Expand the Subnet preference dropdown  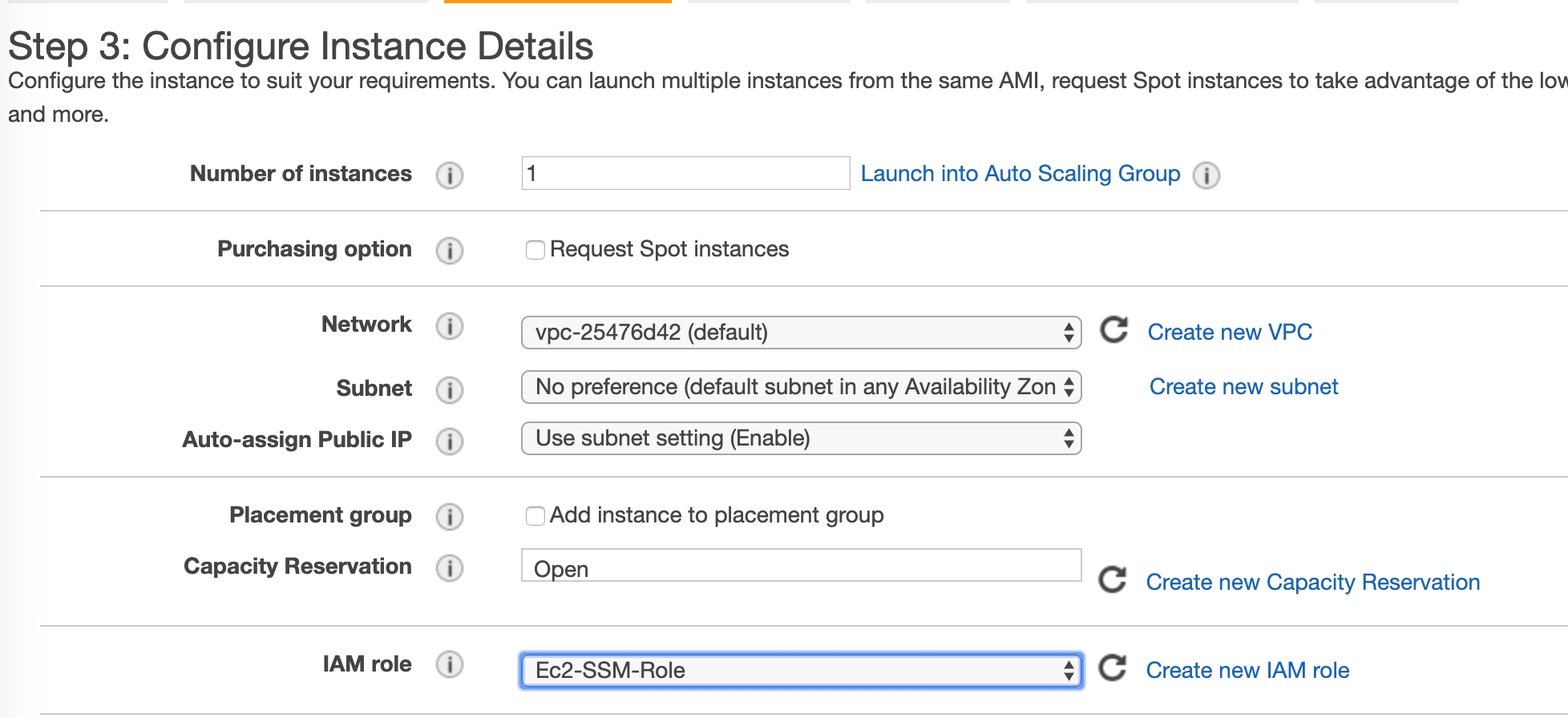point(801,387)
